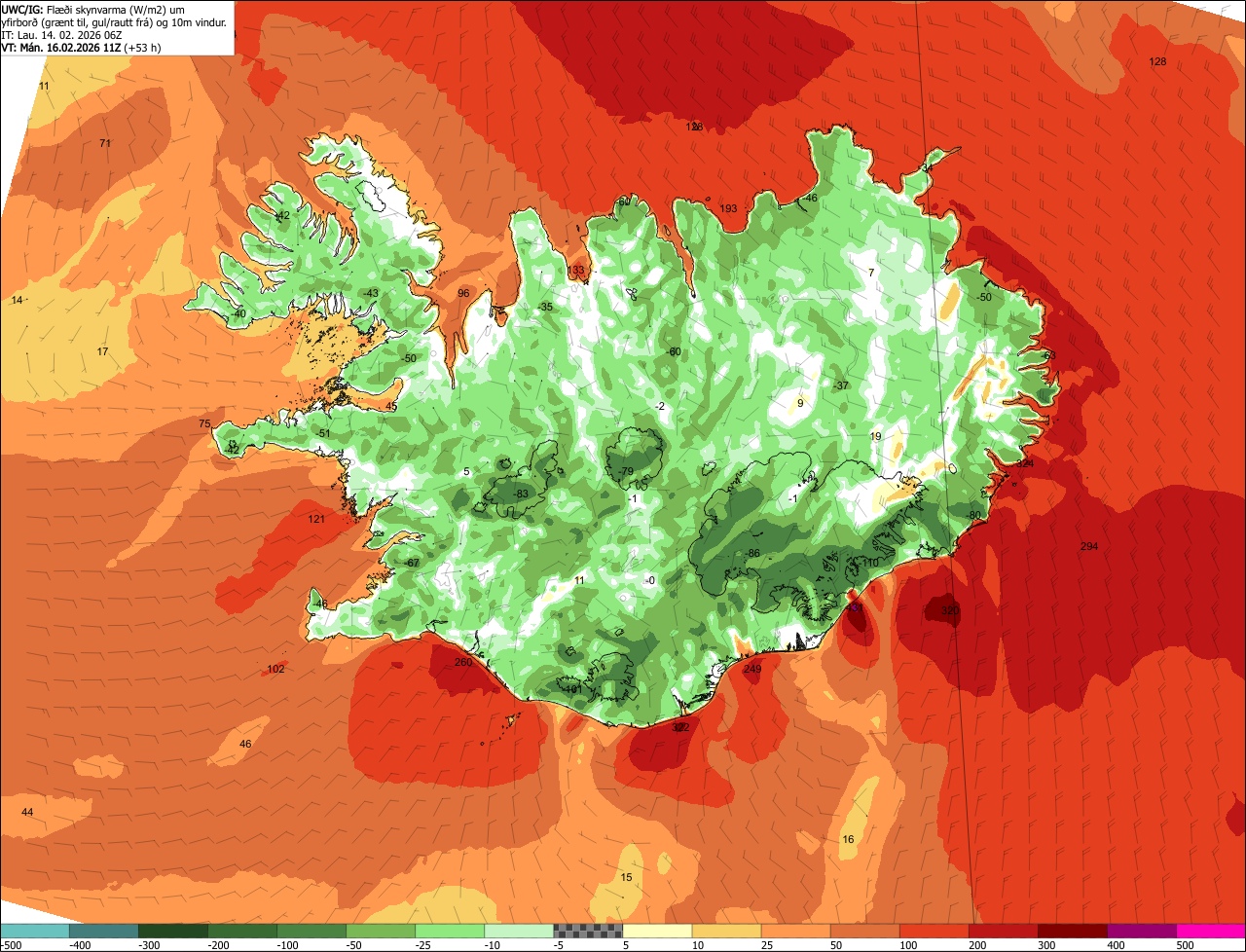Click the yellow 10 to 25 legend swatch

726,931
